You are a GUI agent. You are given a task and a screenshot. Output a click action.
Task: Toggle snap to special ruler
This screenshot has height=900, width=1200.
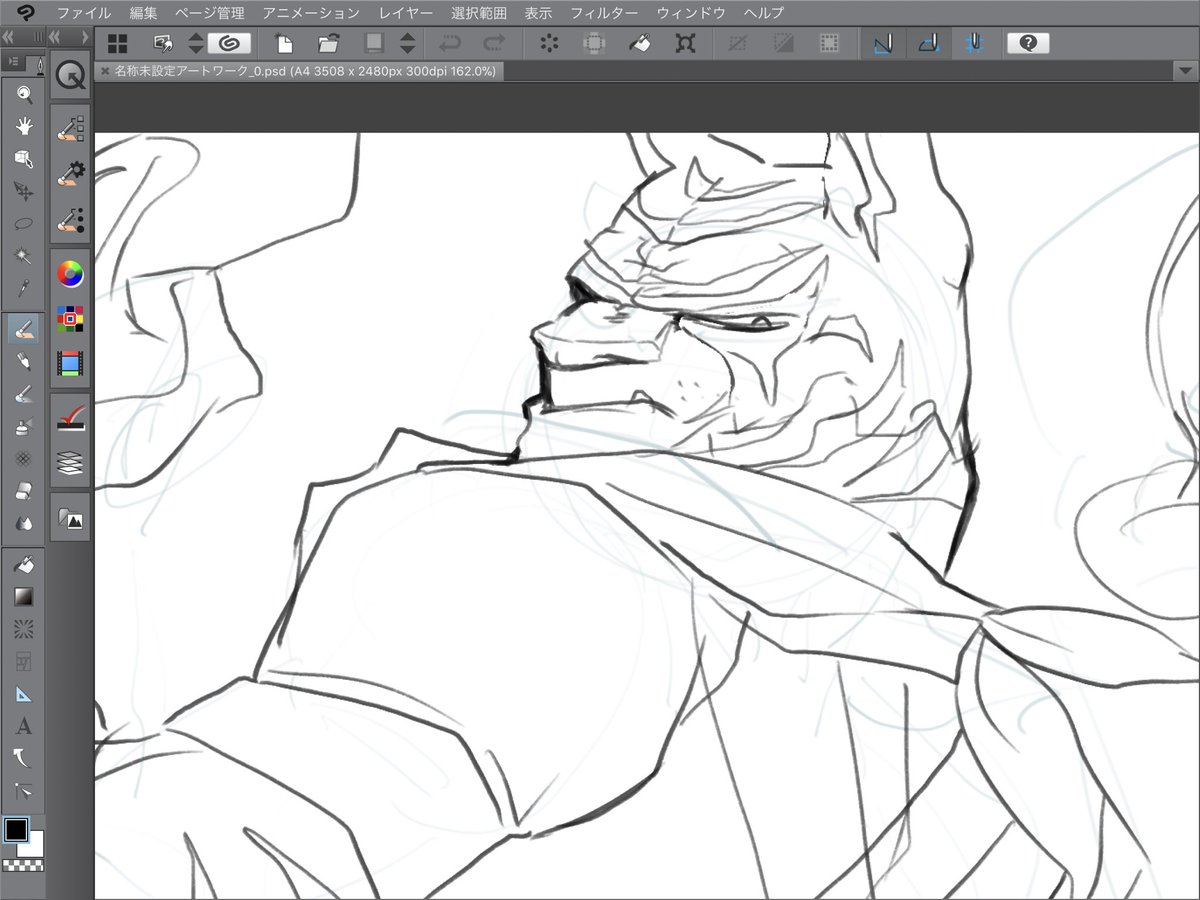[928, 43]
